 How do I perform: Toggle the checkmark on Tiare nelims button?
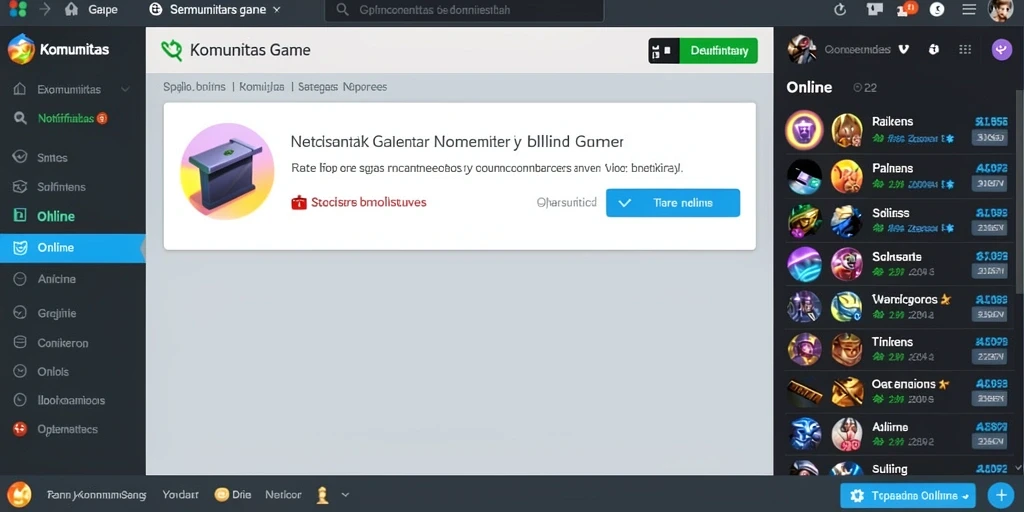point(625,202)
